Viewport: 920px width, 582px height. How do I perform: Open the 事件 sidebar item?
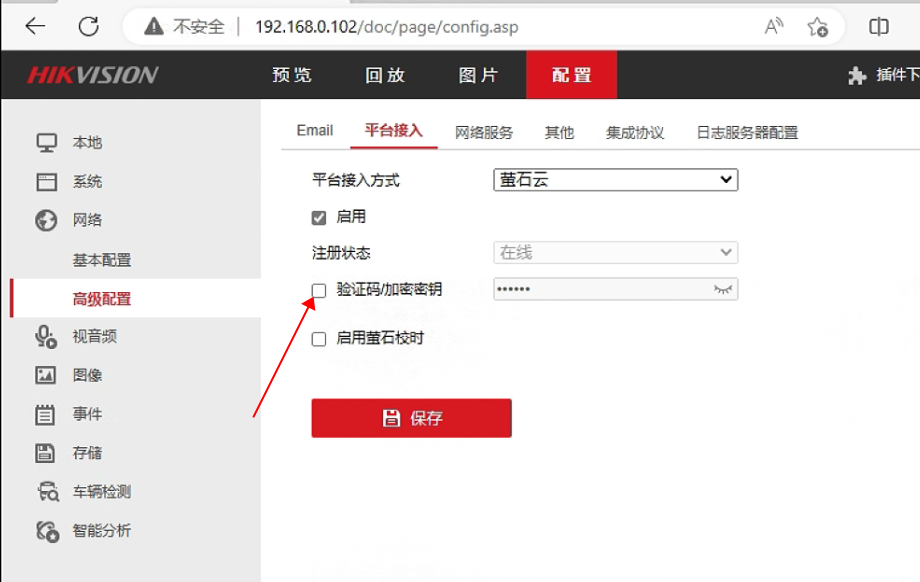(87, 414)
